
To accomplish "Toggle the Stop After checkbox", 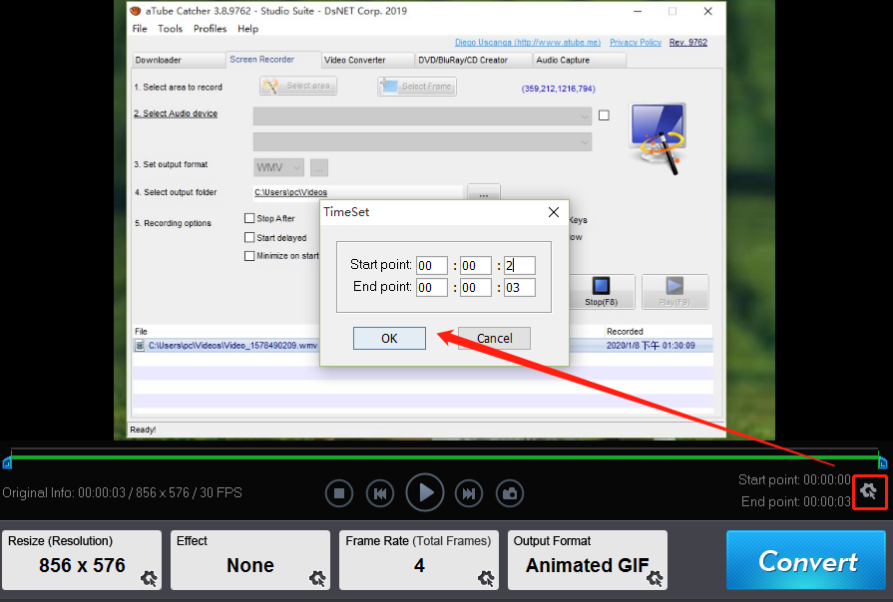I will 249,218.
